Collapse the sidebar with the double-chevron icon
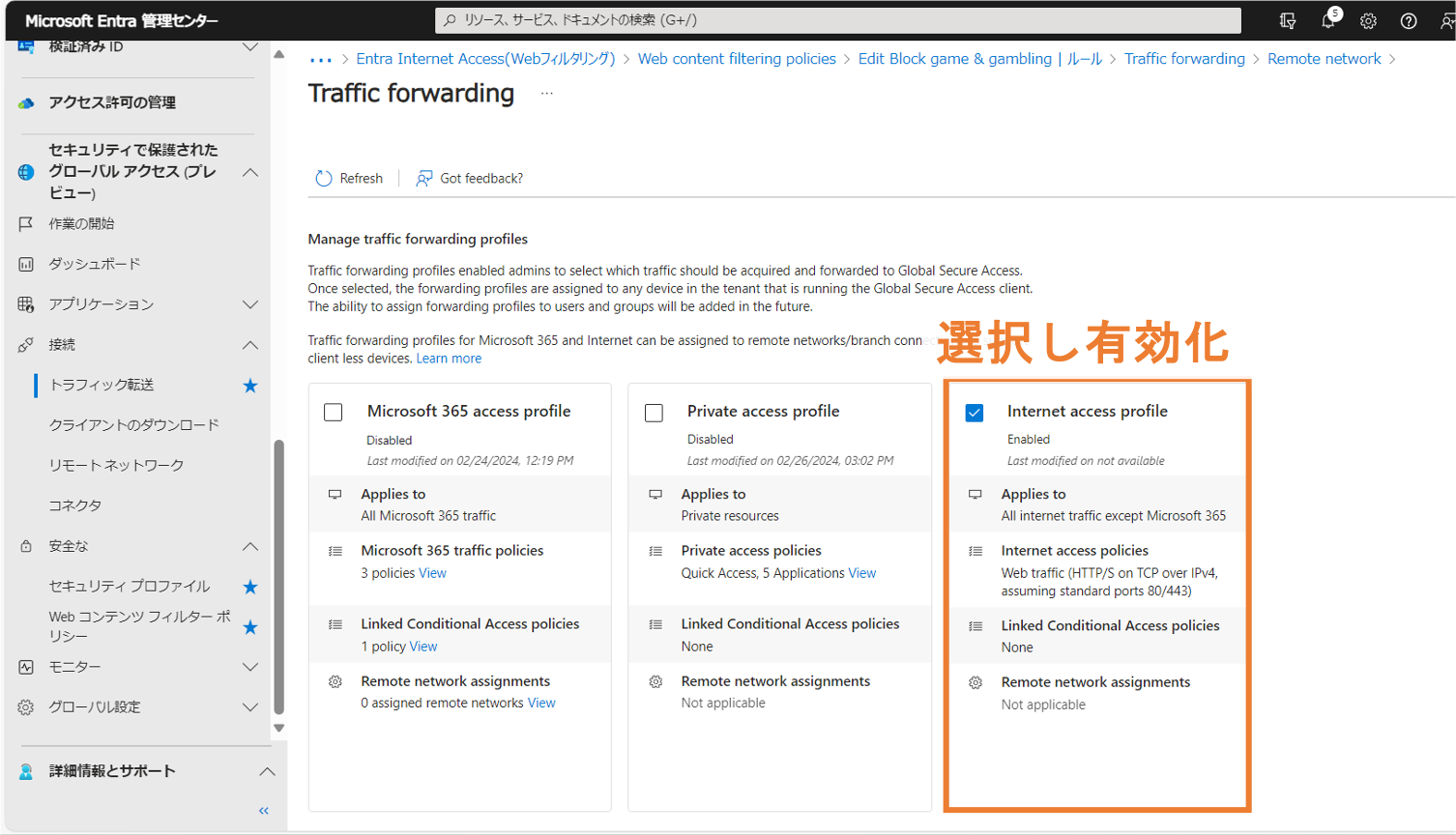The width and height of the screenshot is (1456, 835). pos(264,811)
